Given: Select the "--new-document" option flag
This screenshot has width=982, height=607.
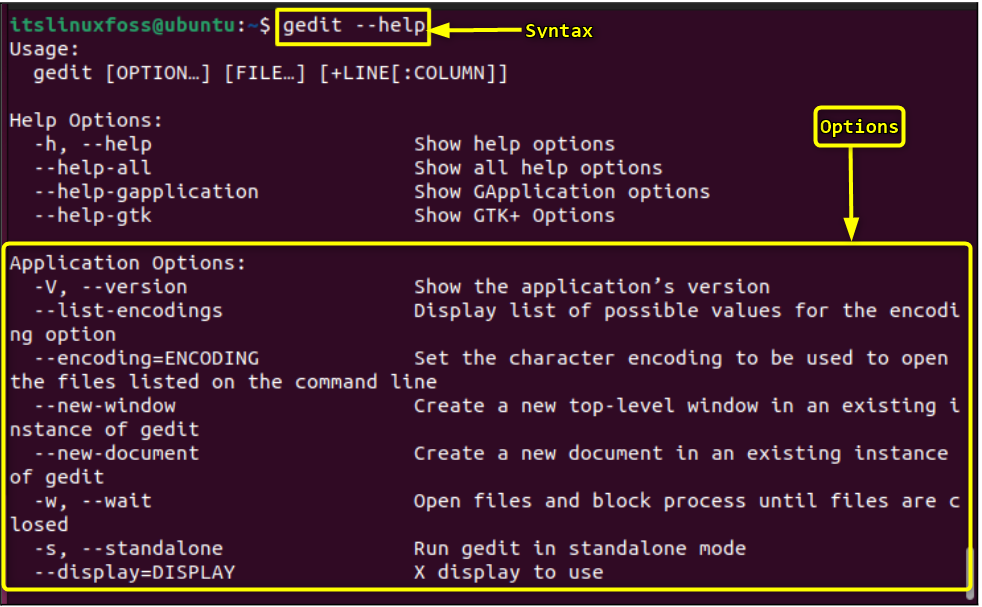Looking at the screenshot, I should pyautogui.click(x=116, y=454).
